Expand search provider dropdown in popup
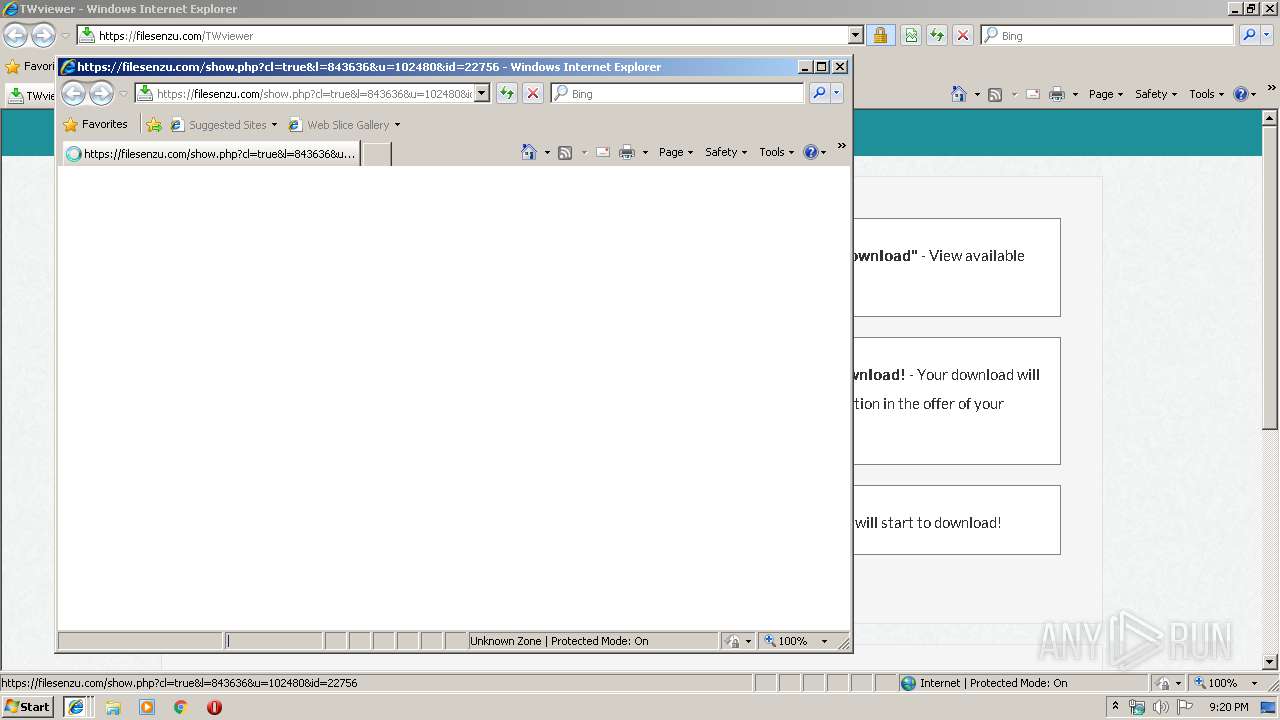 point(837,93)
